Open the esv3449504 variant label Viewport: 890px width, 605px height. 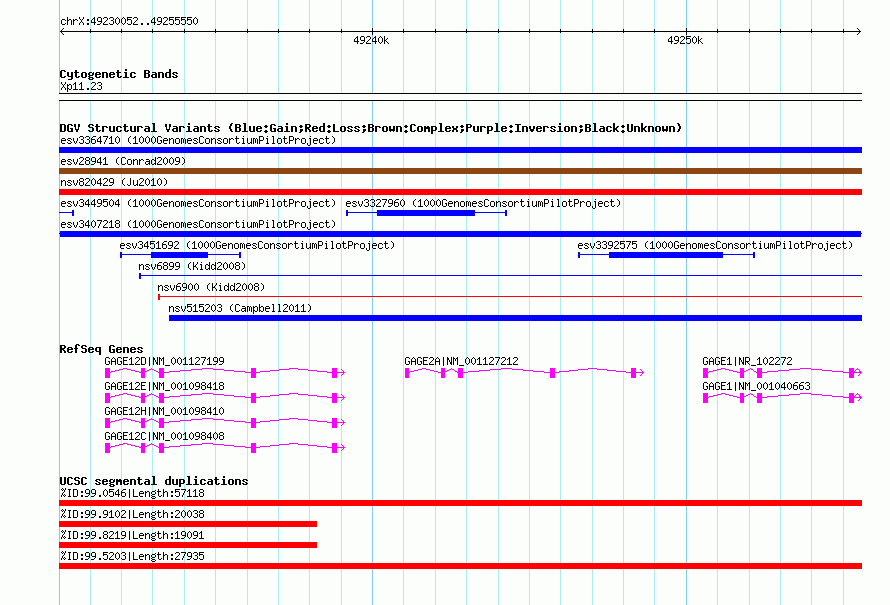[198, 203]
